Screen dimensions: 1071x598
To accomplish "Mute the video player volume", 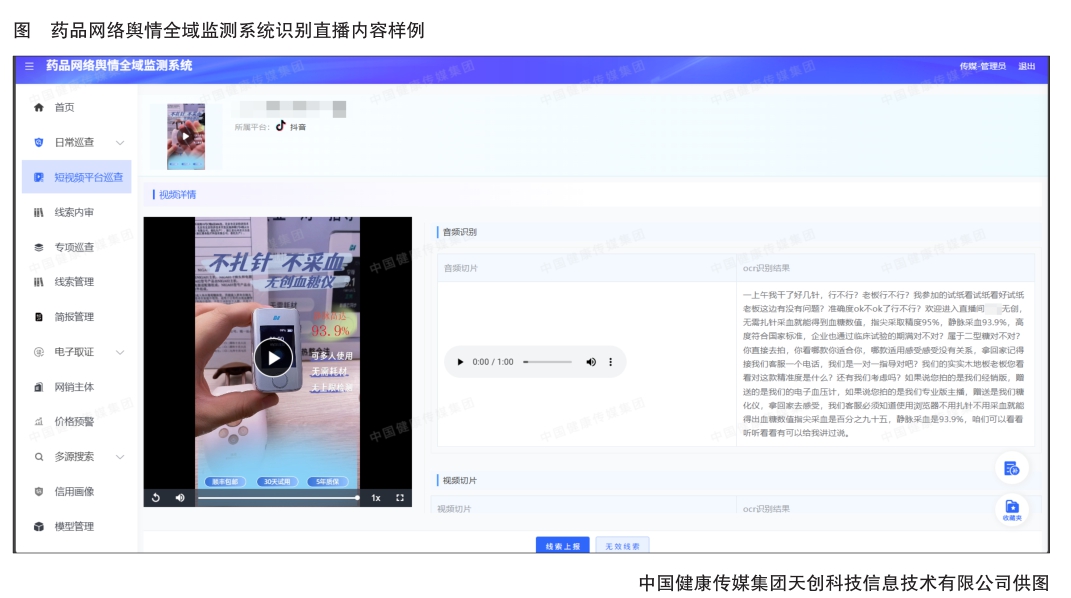I will point(180,497).
